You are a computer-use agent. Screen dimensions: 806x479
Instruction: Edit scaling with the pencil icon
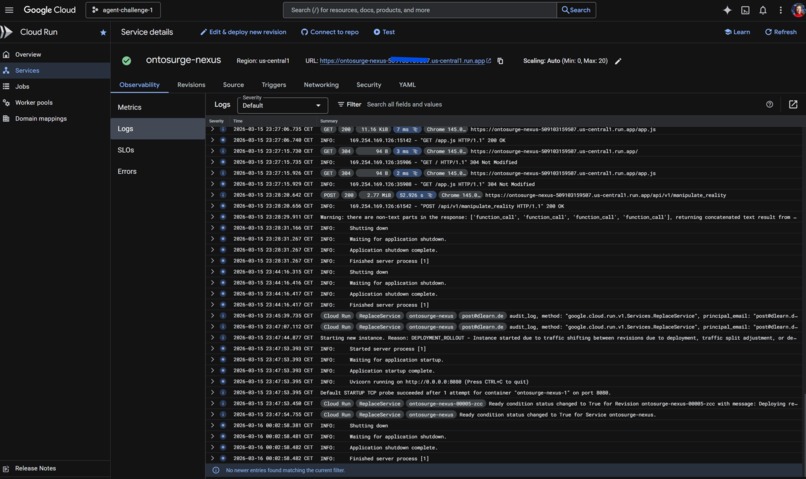[618, 61]
